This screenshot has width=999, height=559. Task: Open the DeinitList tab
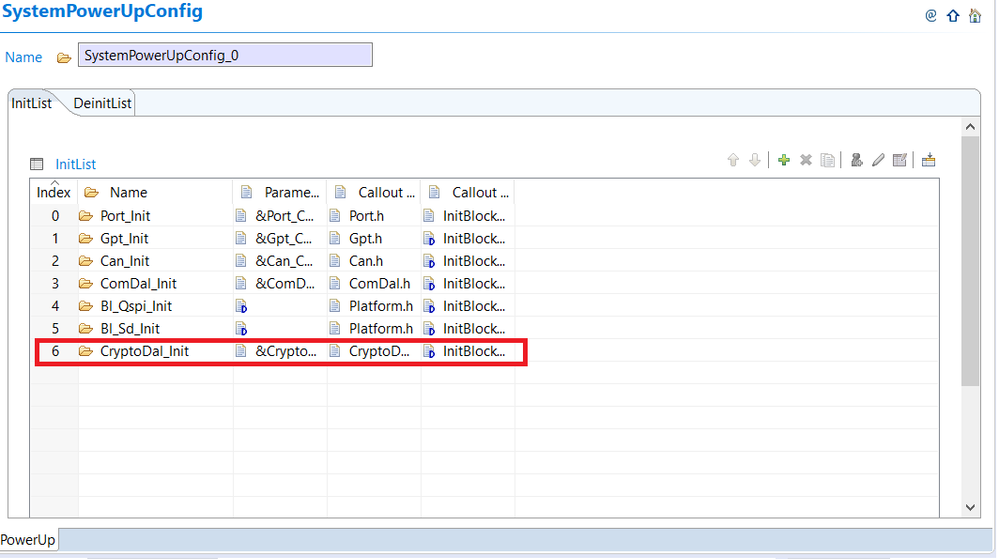point(102,103)
